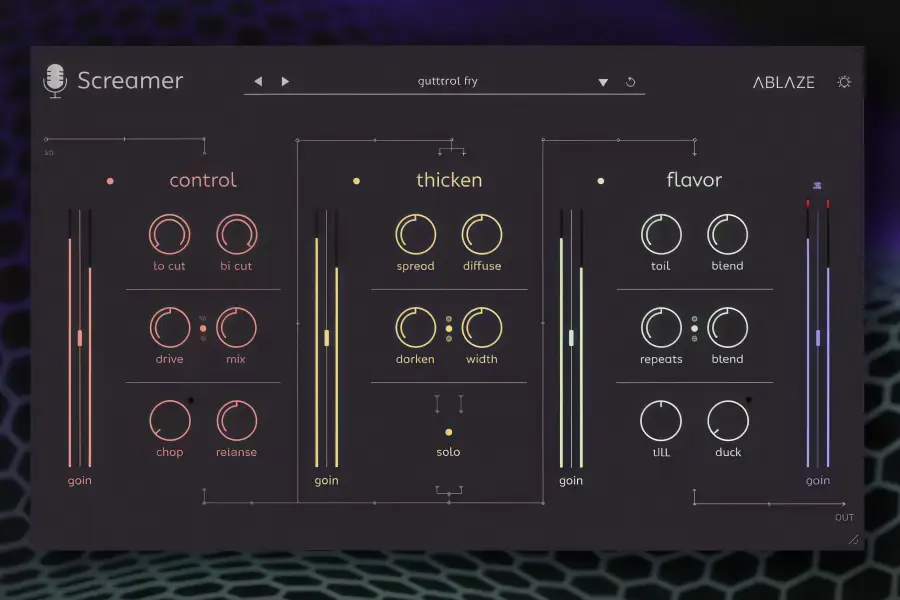
Task: Toggle the flavor section power dot
Action: [600, 181]
